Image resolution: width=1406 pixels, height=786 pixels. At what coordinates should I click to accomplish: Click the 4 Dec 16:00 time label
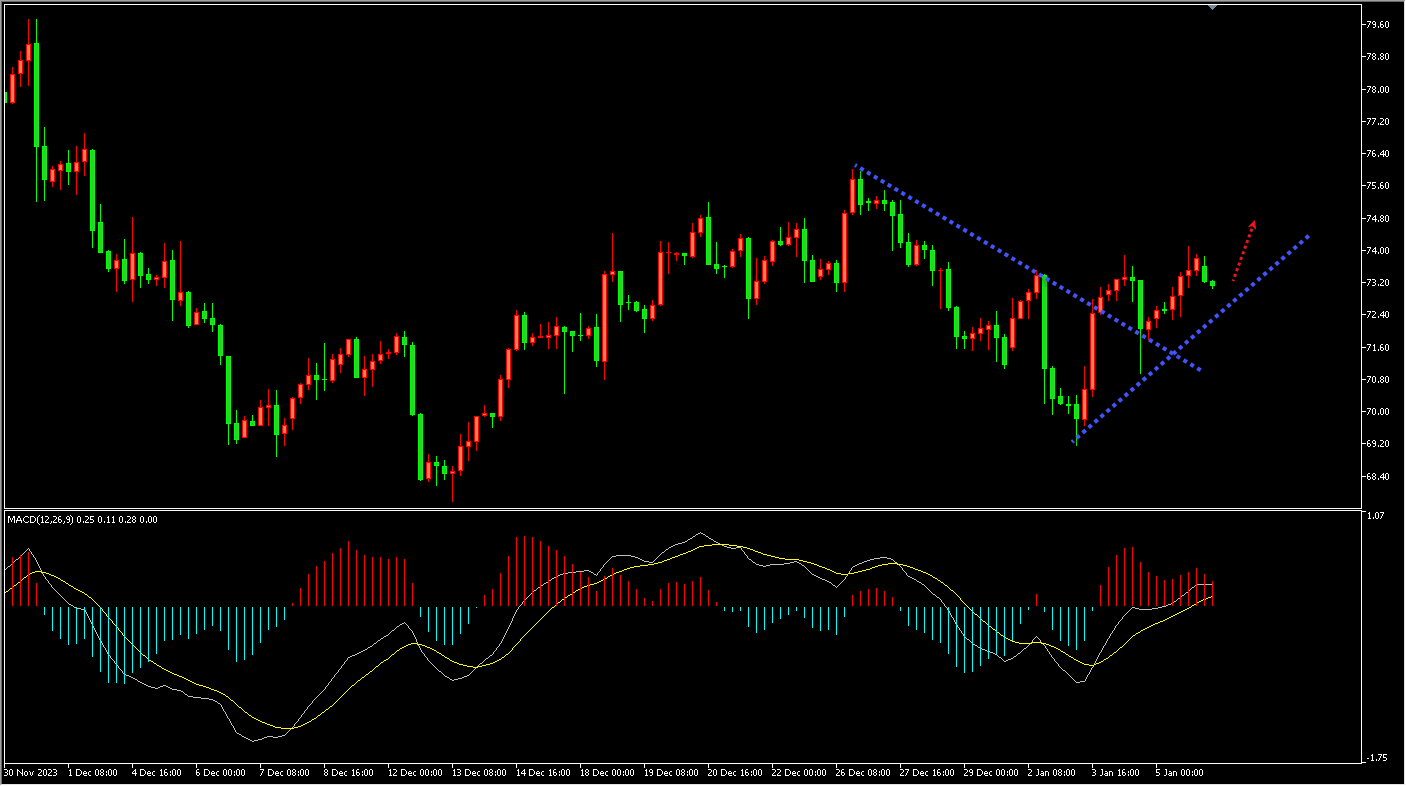click(x=157, y=773)
